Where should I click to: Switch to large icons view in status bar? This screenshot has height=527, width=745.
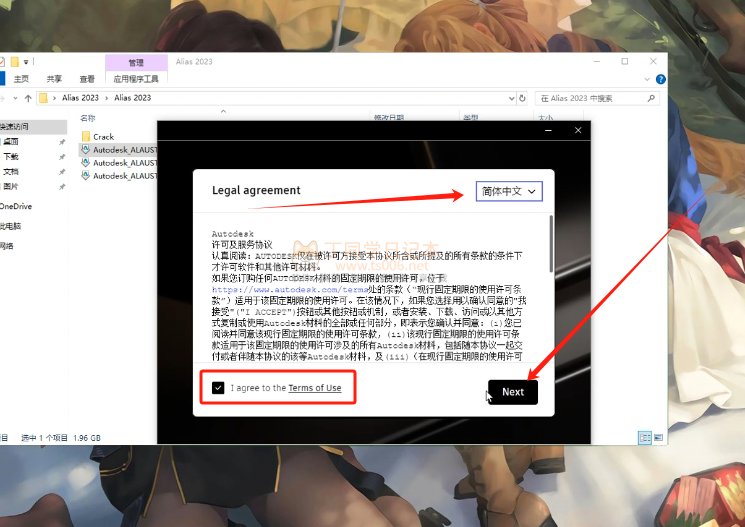point(659,438)
